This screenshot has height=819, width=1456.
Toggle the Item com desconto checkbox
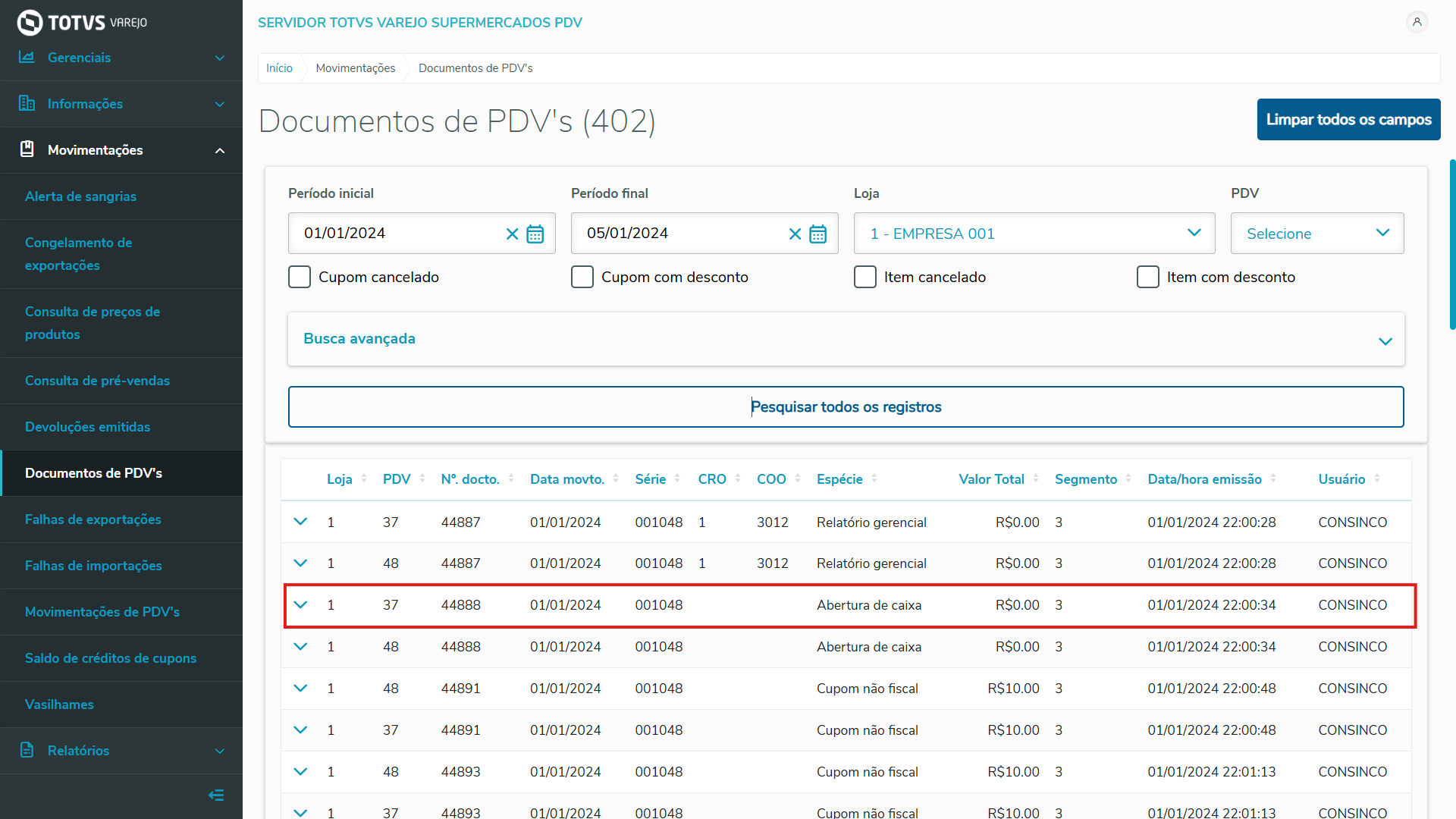1148,277
